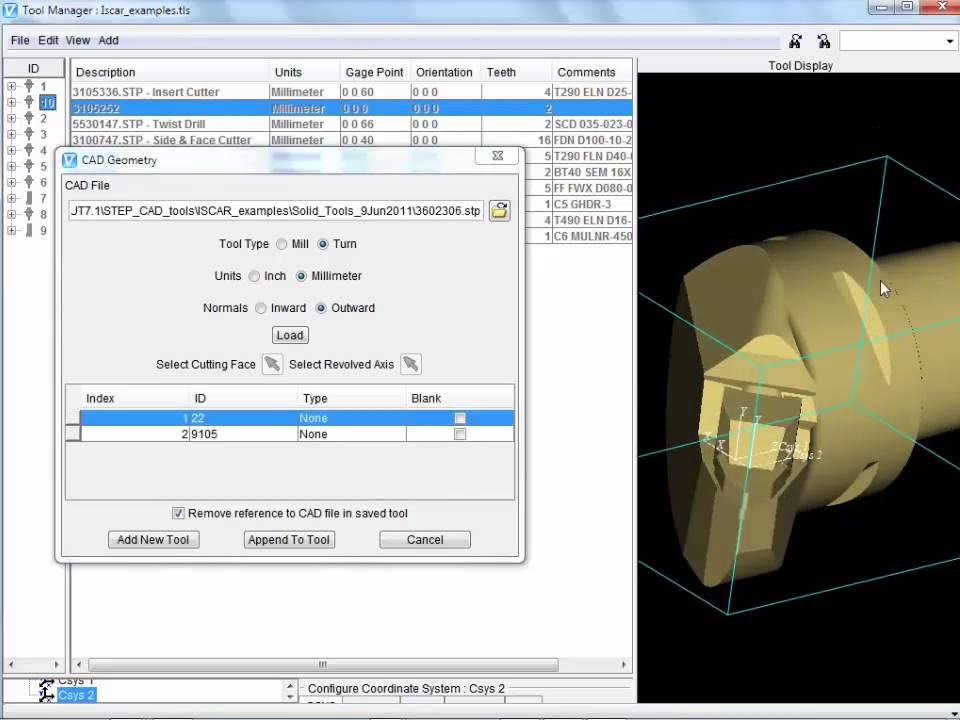Cancel the CAD Geometry dialog
The image size is (960, 720).
(425, 539)
